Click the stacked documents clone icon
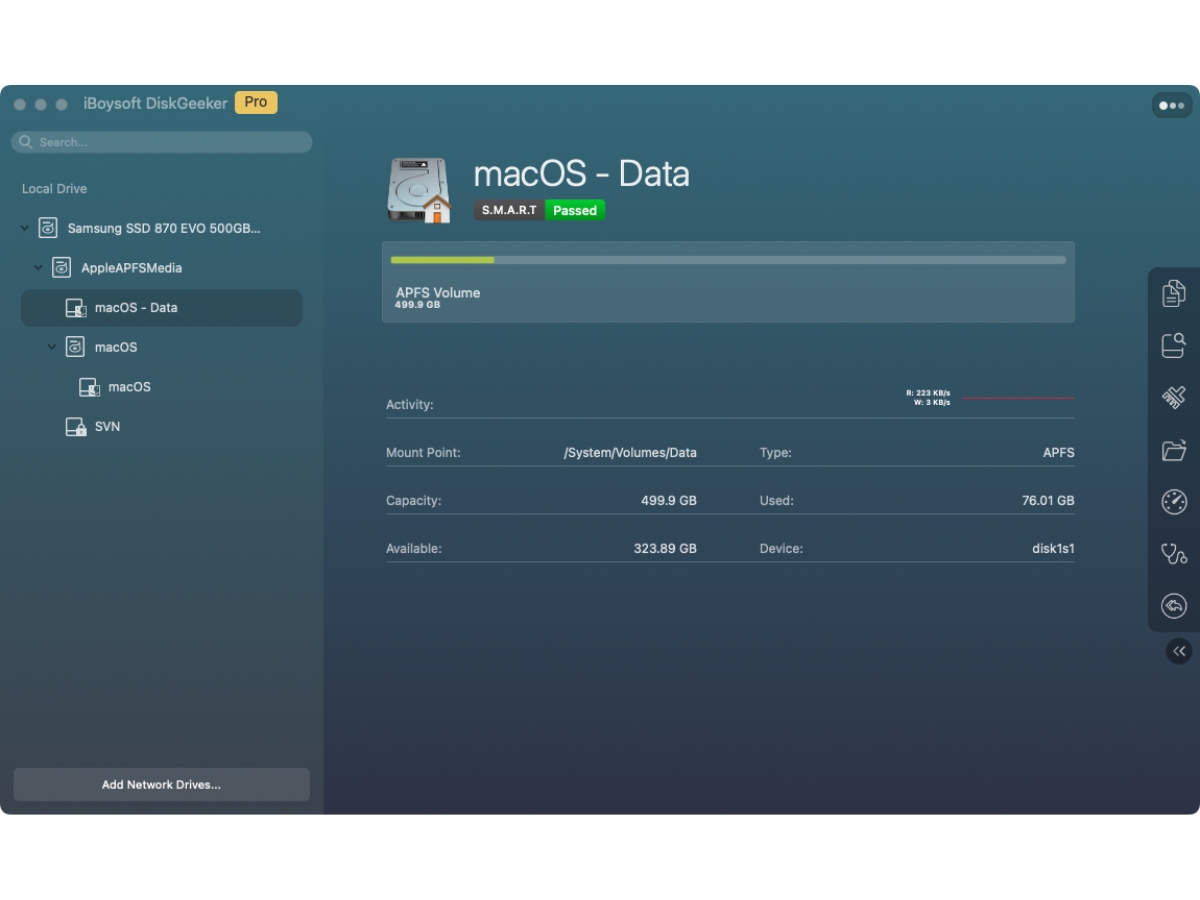The height and width of the screenshot is (900, 1200). 1174,293
